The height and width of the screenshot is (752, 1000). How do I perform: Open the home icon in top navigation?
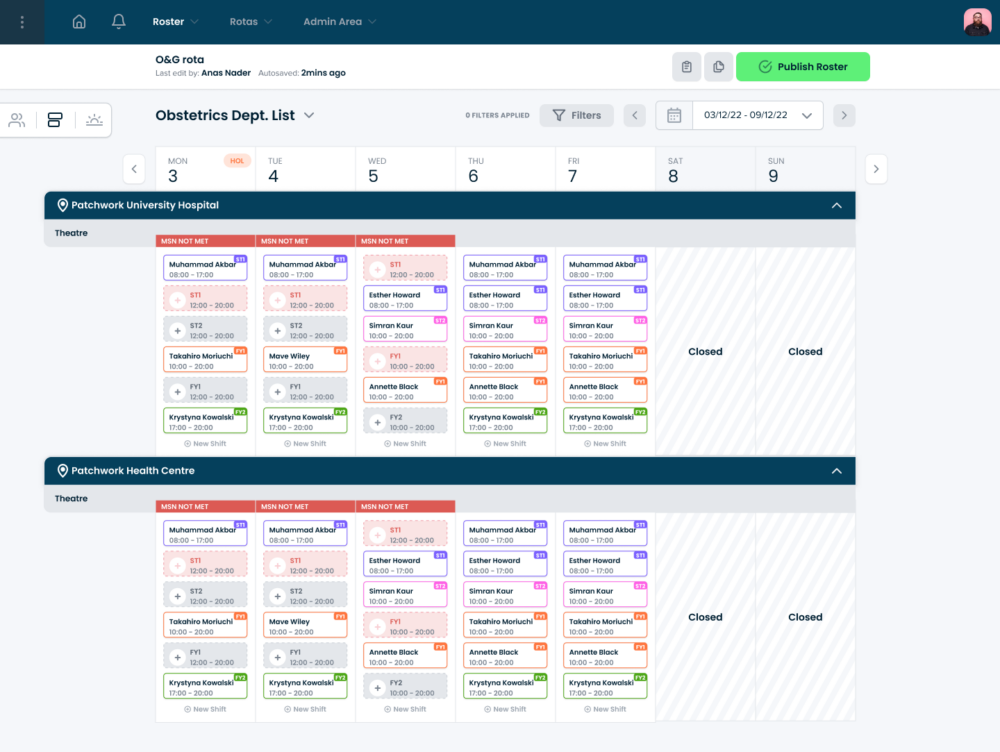(x=79, y=22)
